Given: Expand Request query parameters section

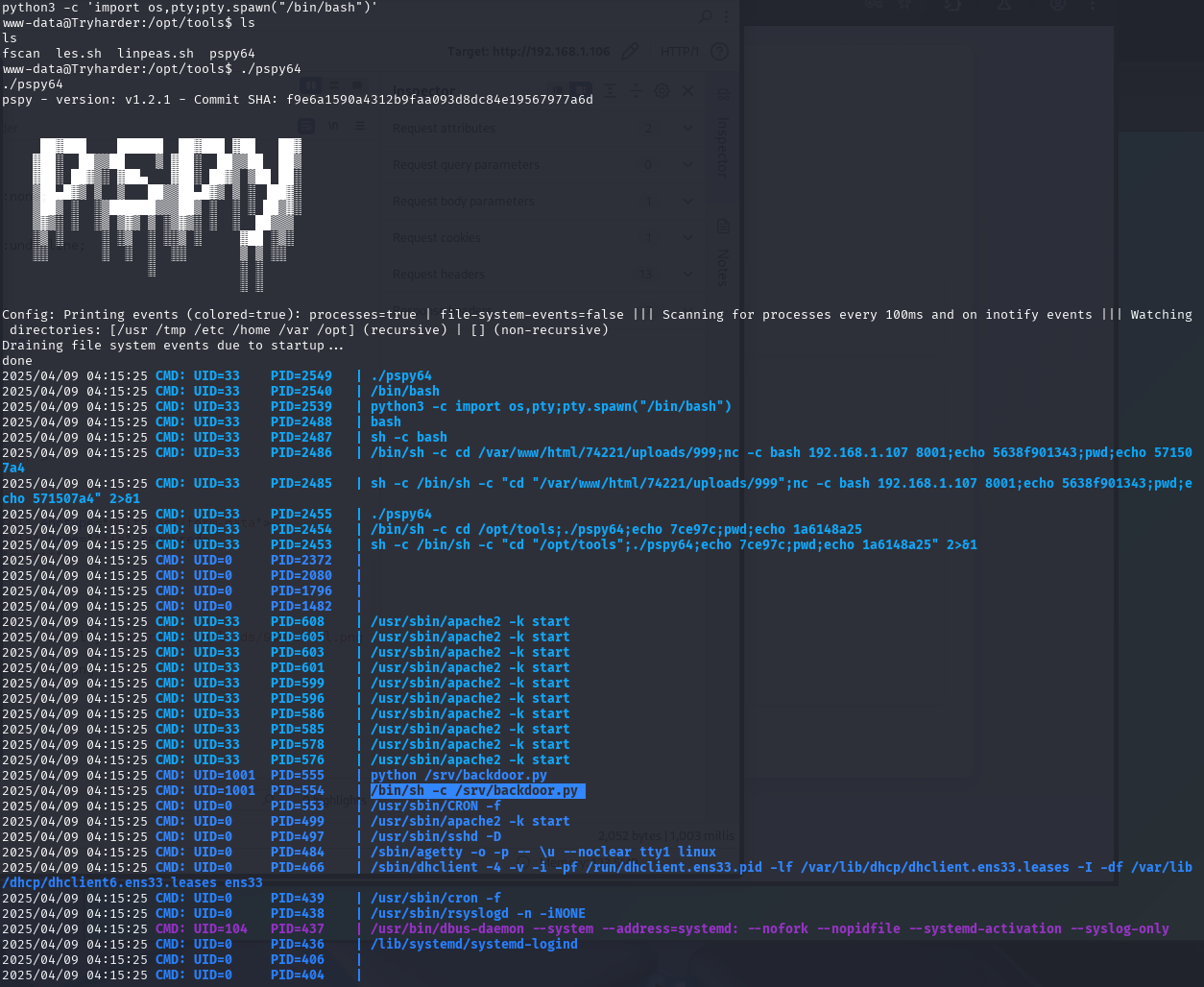Looking at the screenshot, I should [x=542, y=165].
